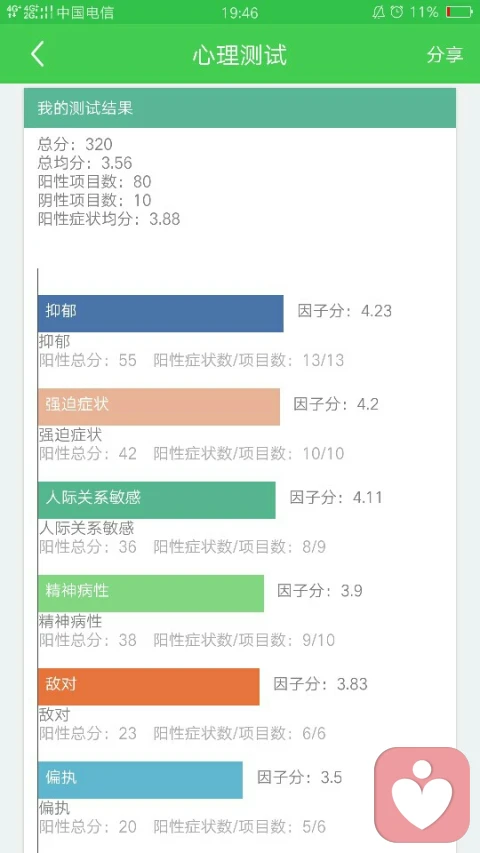Select the blue 抑郁 bar
This screenshot has width=480, height=853.
(161, 313)
